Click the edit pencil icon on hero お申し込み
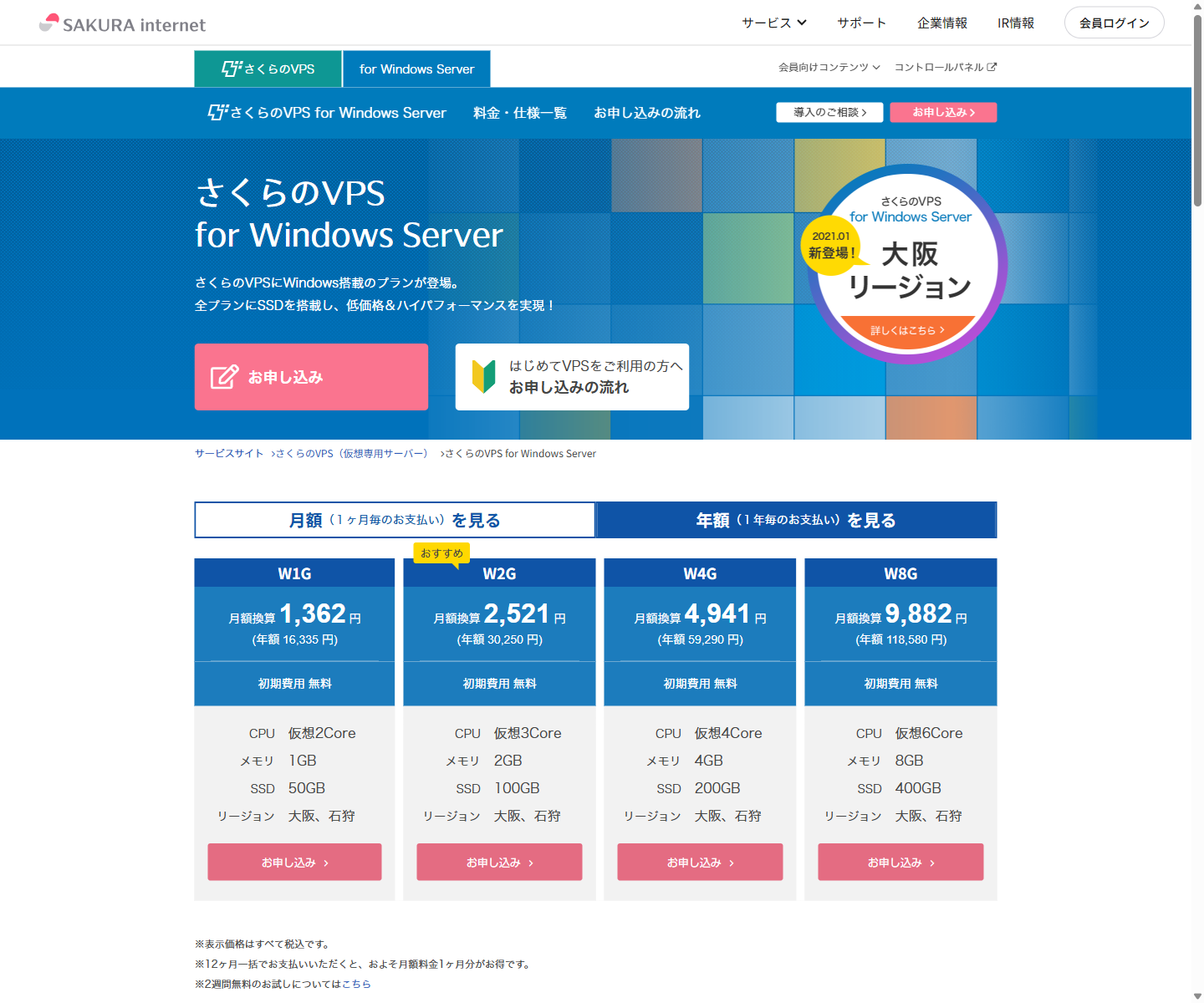This screenshot has height=1003, width=1204. point(224,377)
